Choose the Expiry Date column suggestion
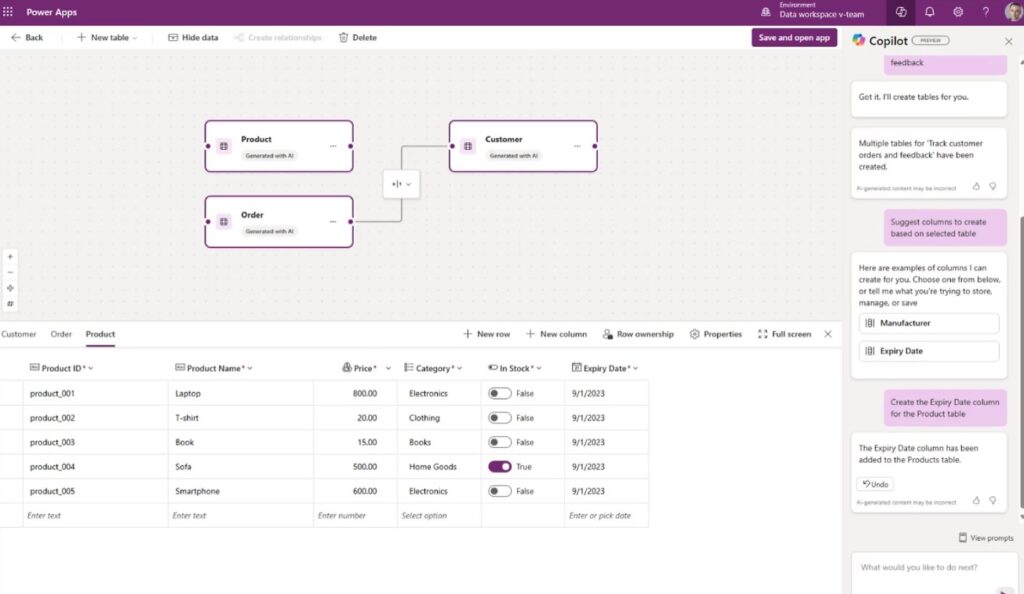This screenshot has width=1024, height=594. [x=929, y=351]
